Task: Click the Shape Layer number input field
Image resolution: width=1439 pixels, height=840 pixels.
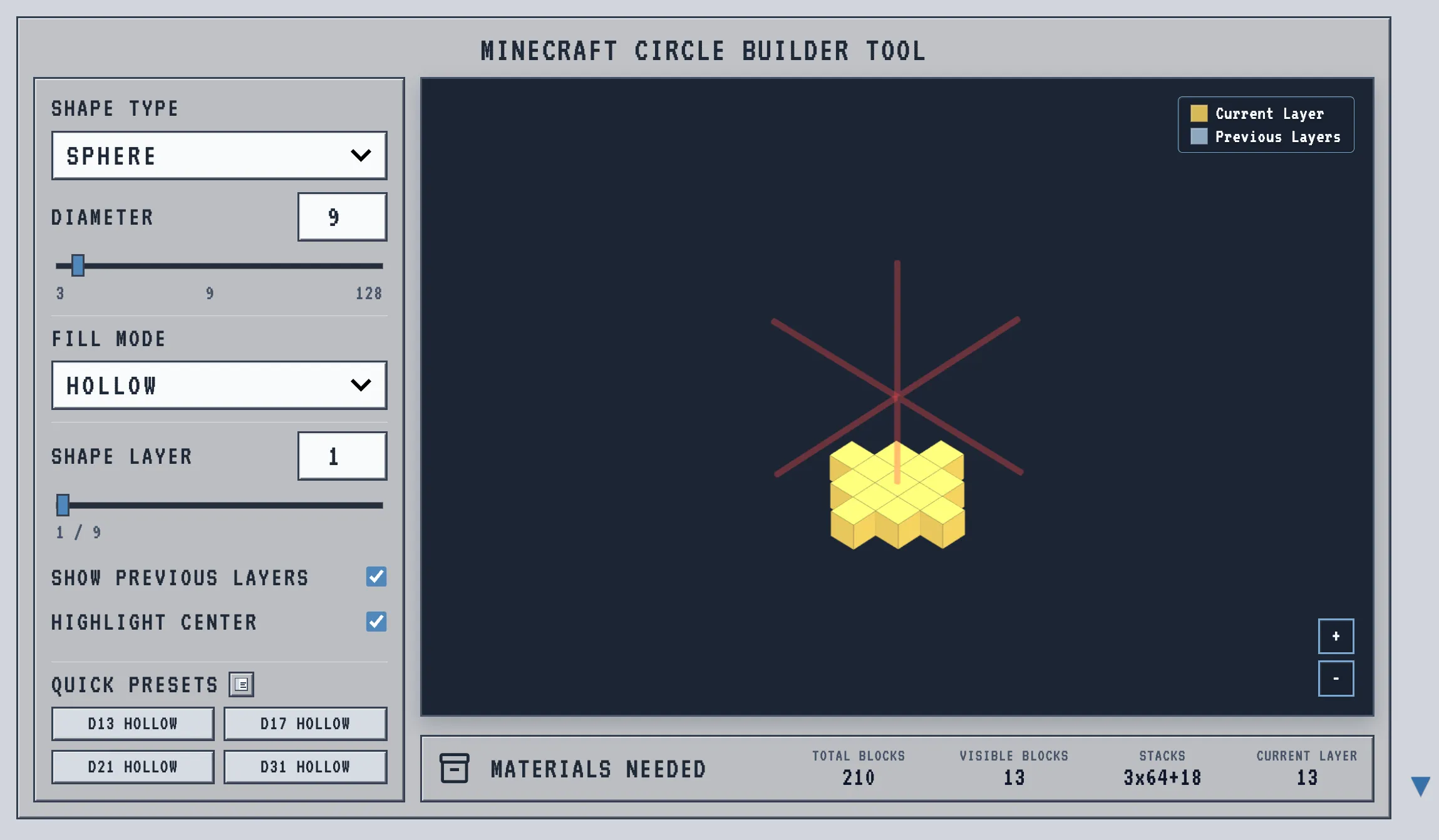Action: click(x=342, y=456)
